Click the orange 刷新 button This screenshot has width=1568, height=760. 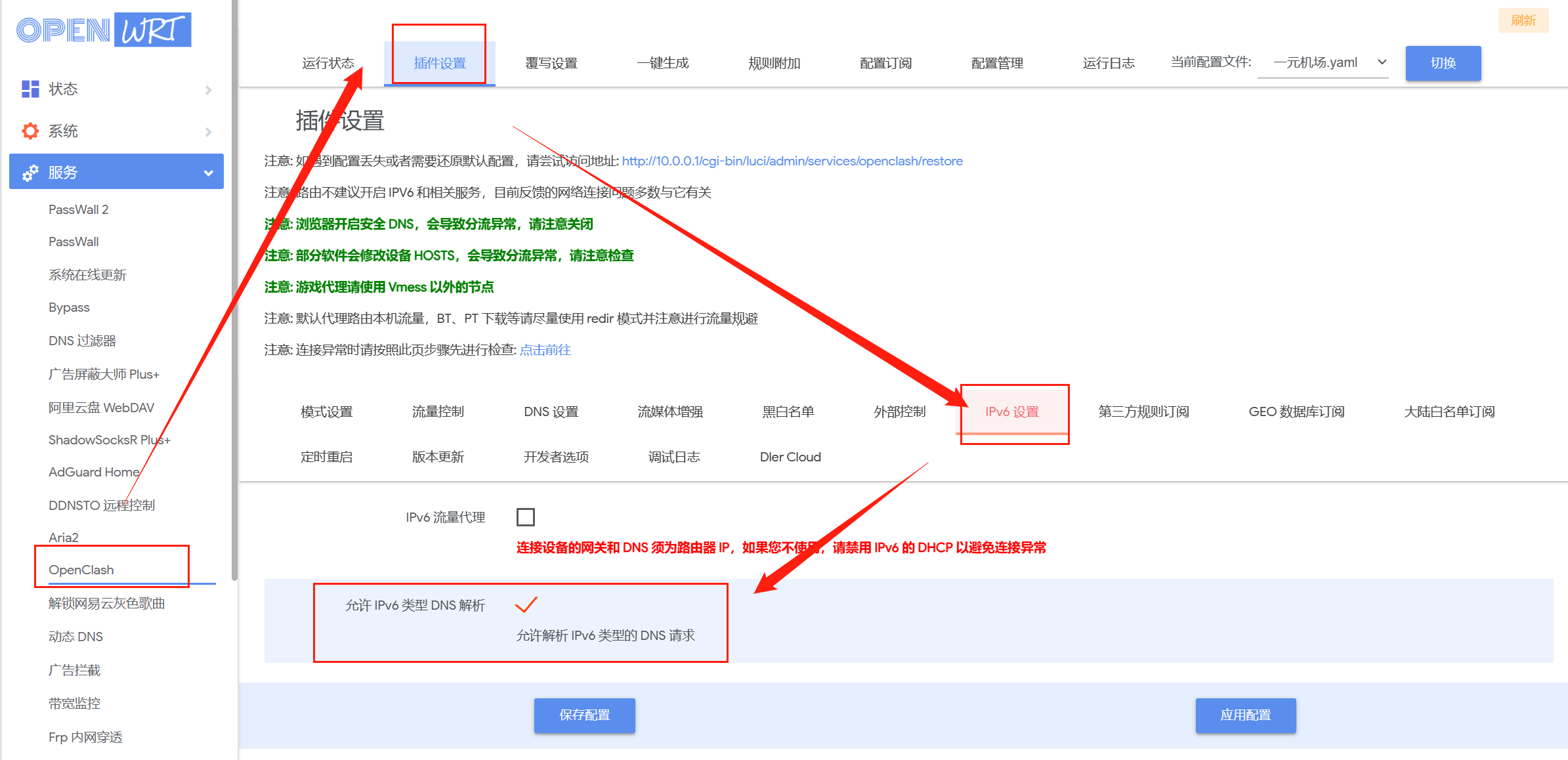(x=1523, y=20)
